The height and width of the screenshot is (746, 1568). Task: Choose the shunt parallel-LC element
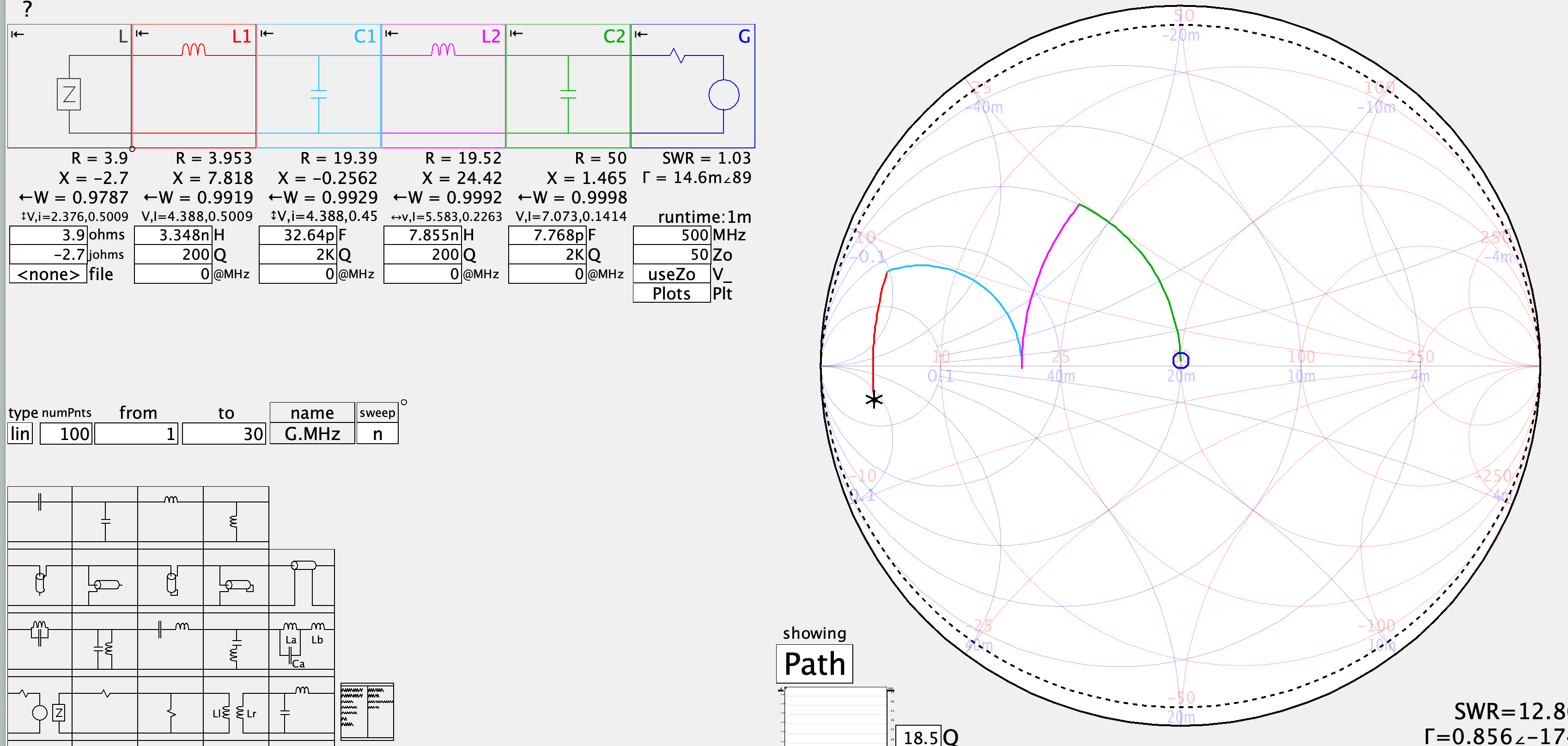click(105, 641)
